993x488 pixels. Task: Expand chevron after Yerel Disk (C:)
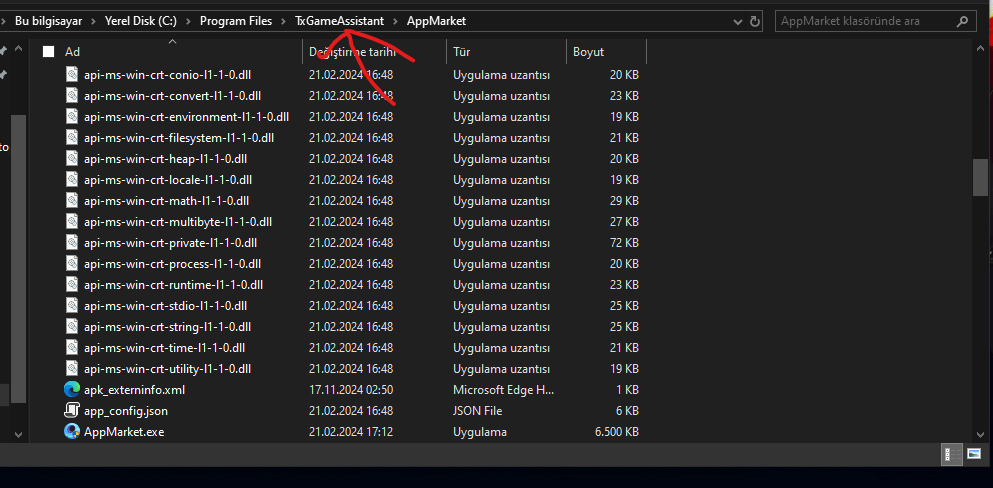pyautogui.click(x=189, y=22)
